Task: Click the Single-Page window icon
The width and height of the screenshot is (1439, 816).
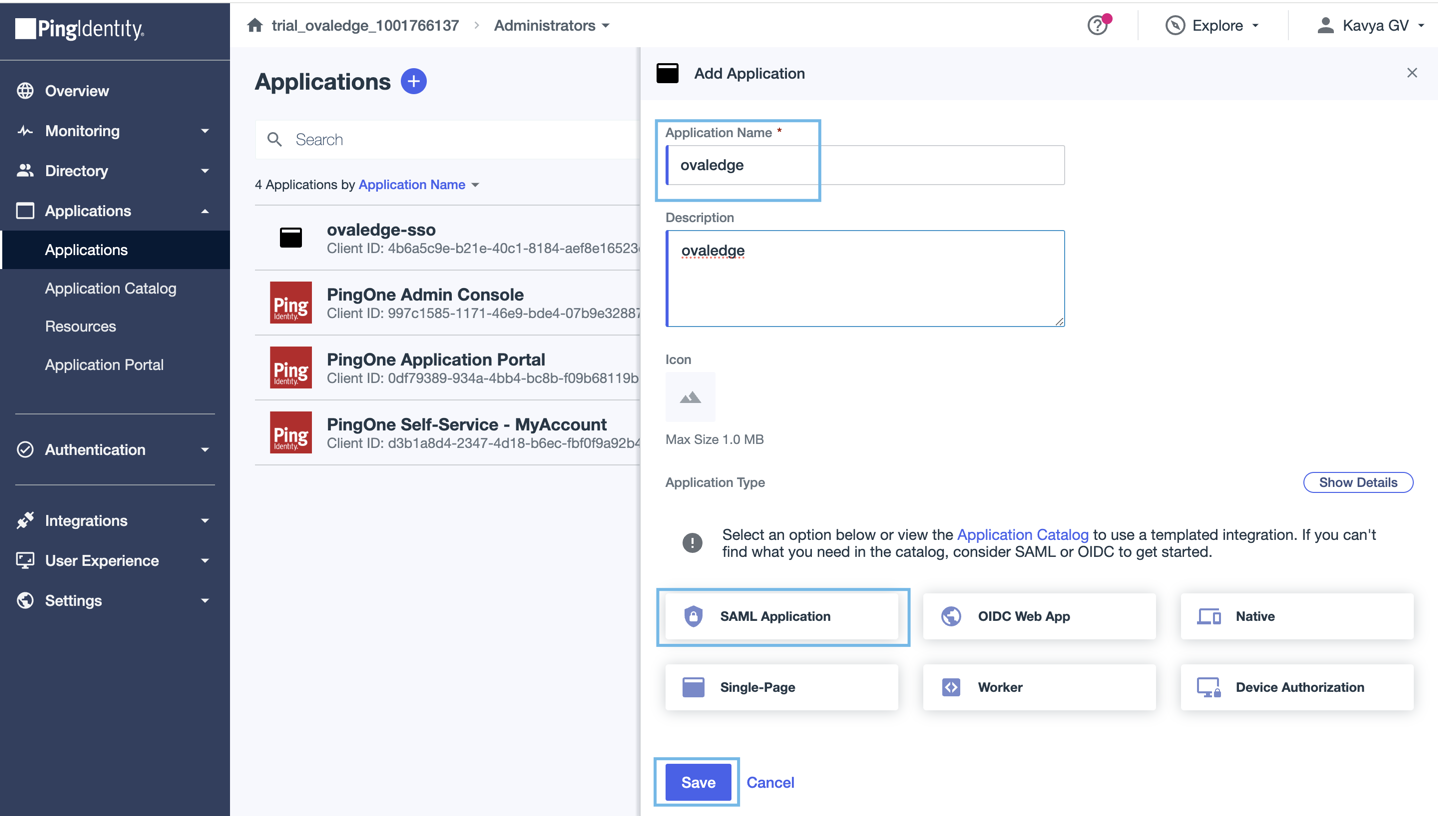Action: (x=693, y=687)
